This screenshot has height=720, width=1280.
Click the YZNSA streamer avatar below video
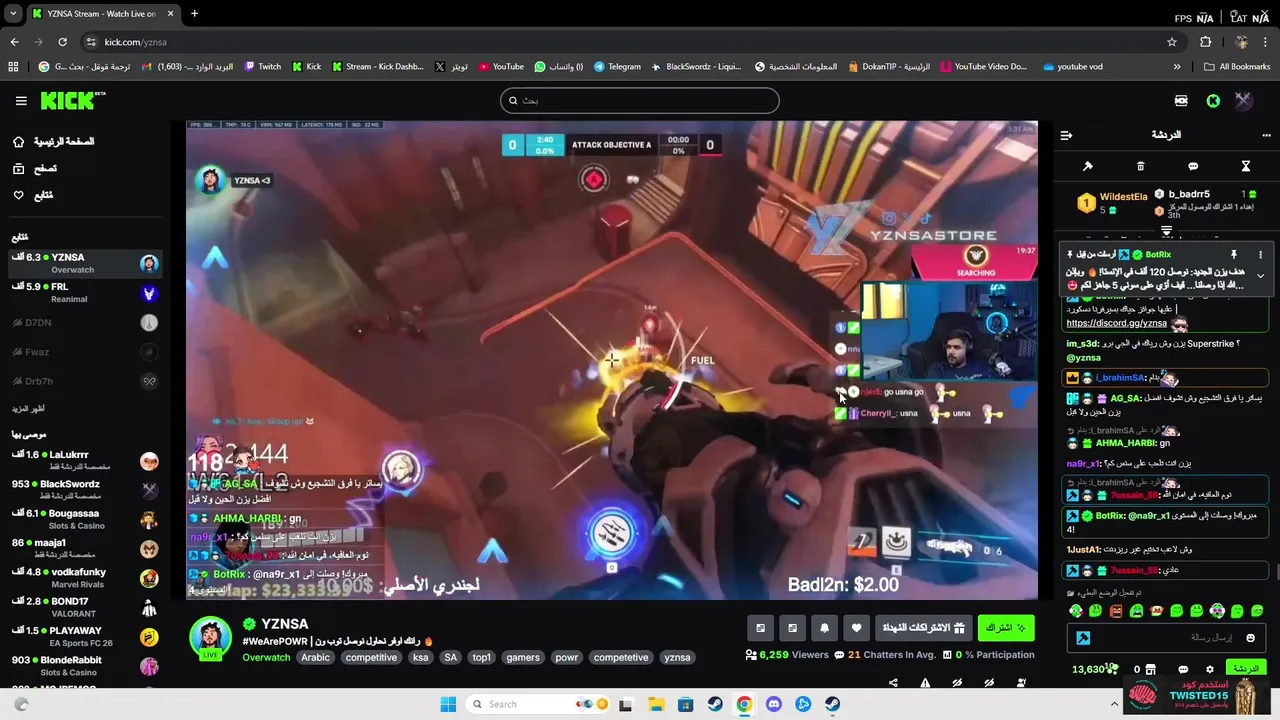tap(211, 636)
